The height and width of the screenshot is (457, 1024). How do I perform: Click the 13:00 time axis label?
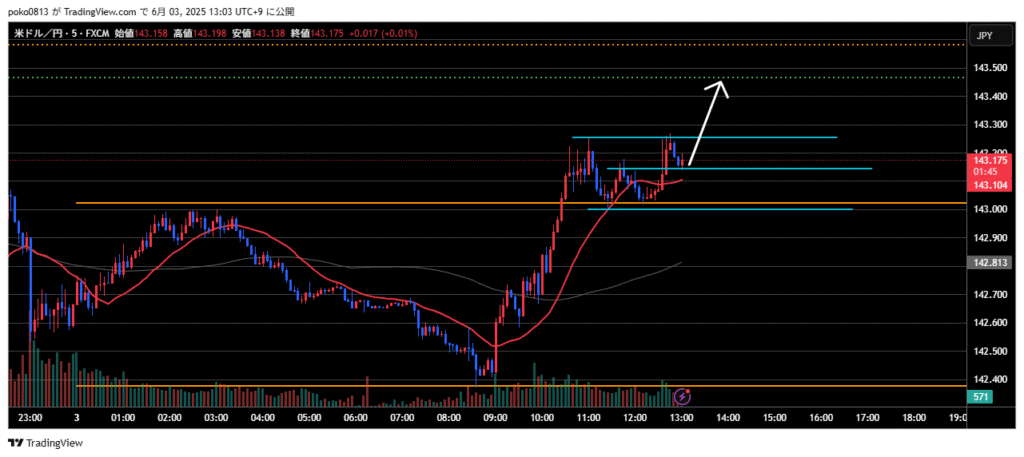(x=680, y=416)
